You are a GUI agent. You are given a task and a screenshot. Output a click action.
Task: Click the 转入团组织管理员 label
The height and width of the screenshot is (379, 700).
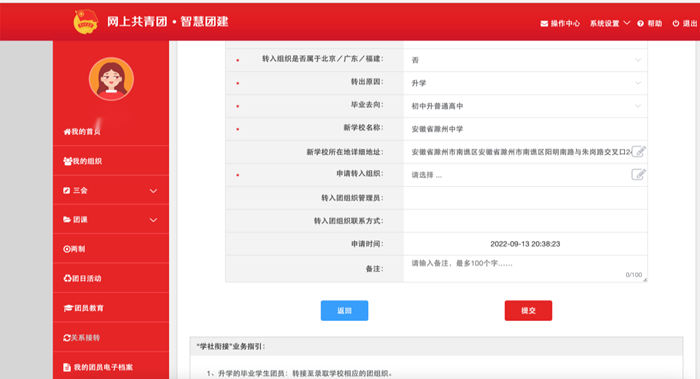tap(352, 198)
